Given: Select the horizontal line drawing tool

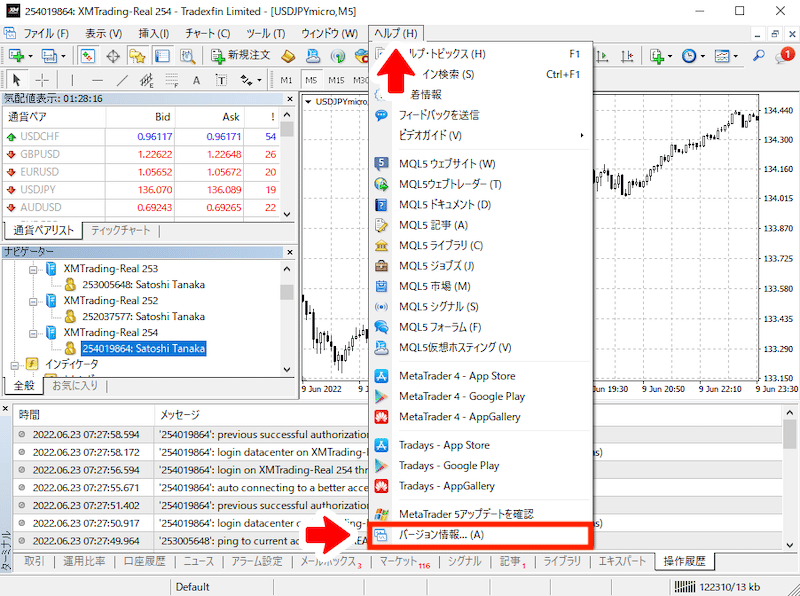Looking at the screenshot, I should pos(97,80).
